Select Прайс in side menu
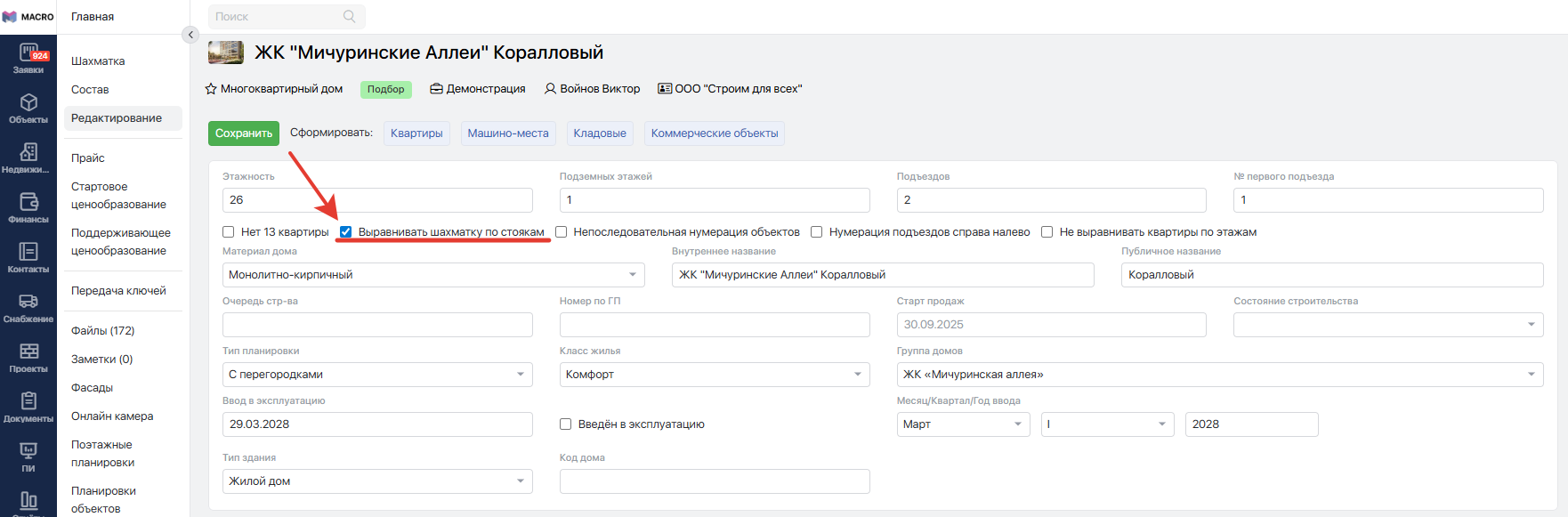 (88, 158)
